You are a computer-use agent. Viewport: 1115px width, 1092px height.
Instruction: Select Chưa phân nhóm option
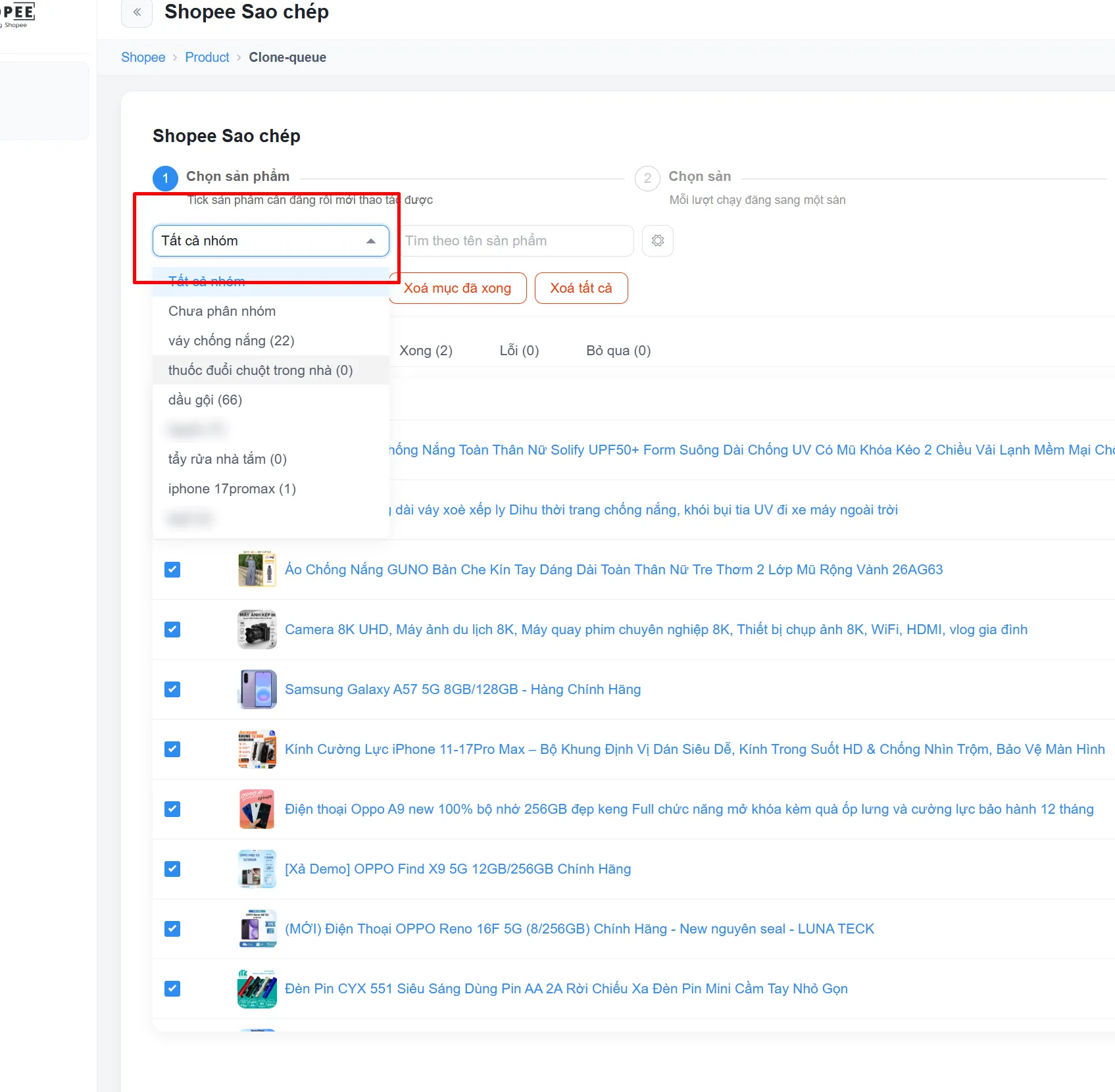271,311
